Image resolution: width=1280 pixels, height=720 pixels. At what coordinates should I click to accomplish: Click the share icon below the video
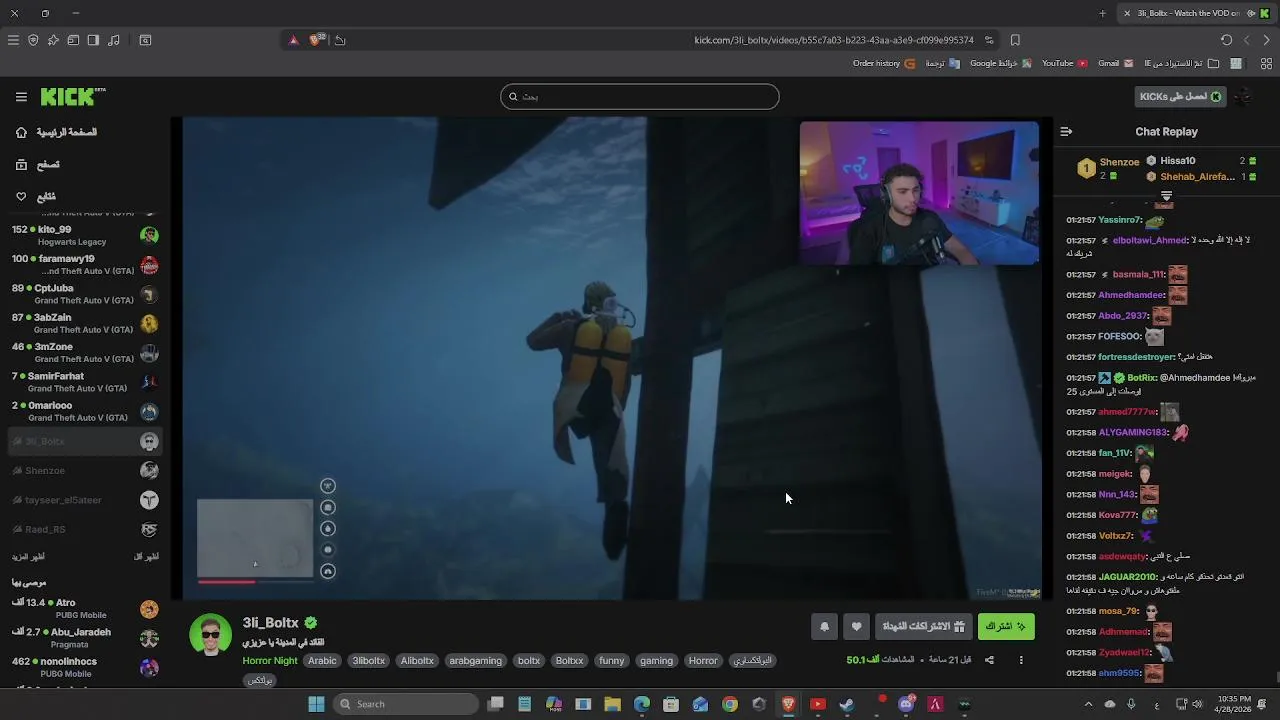pos(989,660)
